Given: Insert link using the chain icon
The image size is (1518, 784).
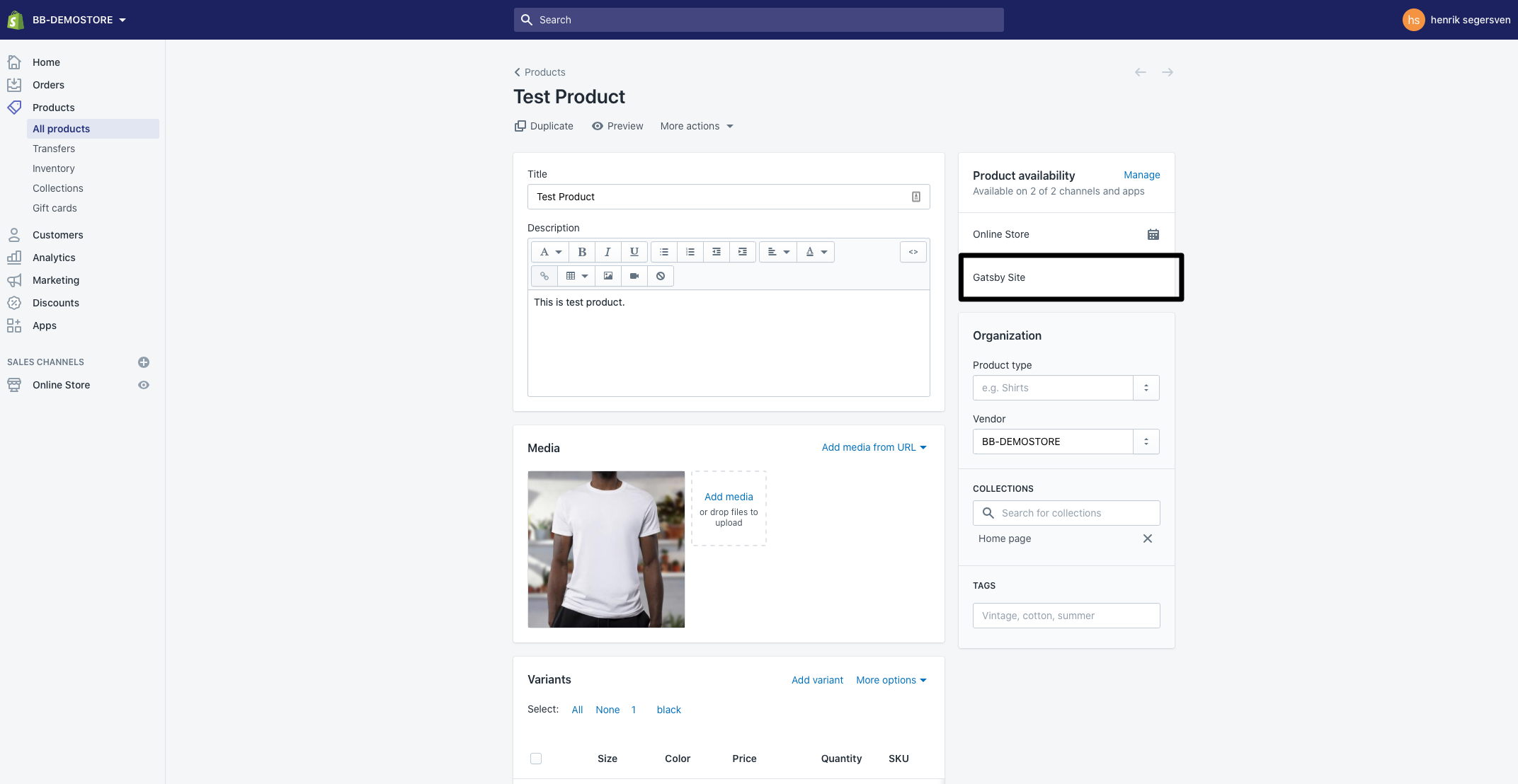Looking at the screenshot, I should click(544, 276).
